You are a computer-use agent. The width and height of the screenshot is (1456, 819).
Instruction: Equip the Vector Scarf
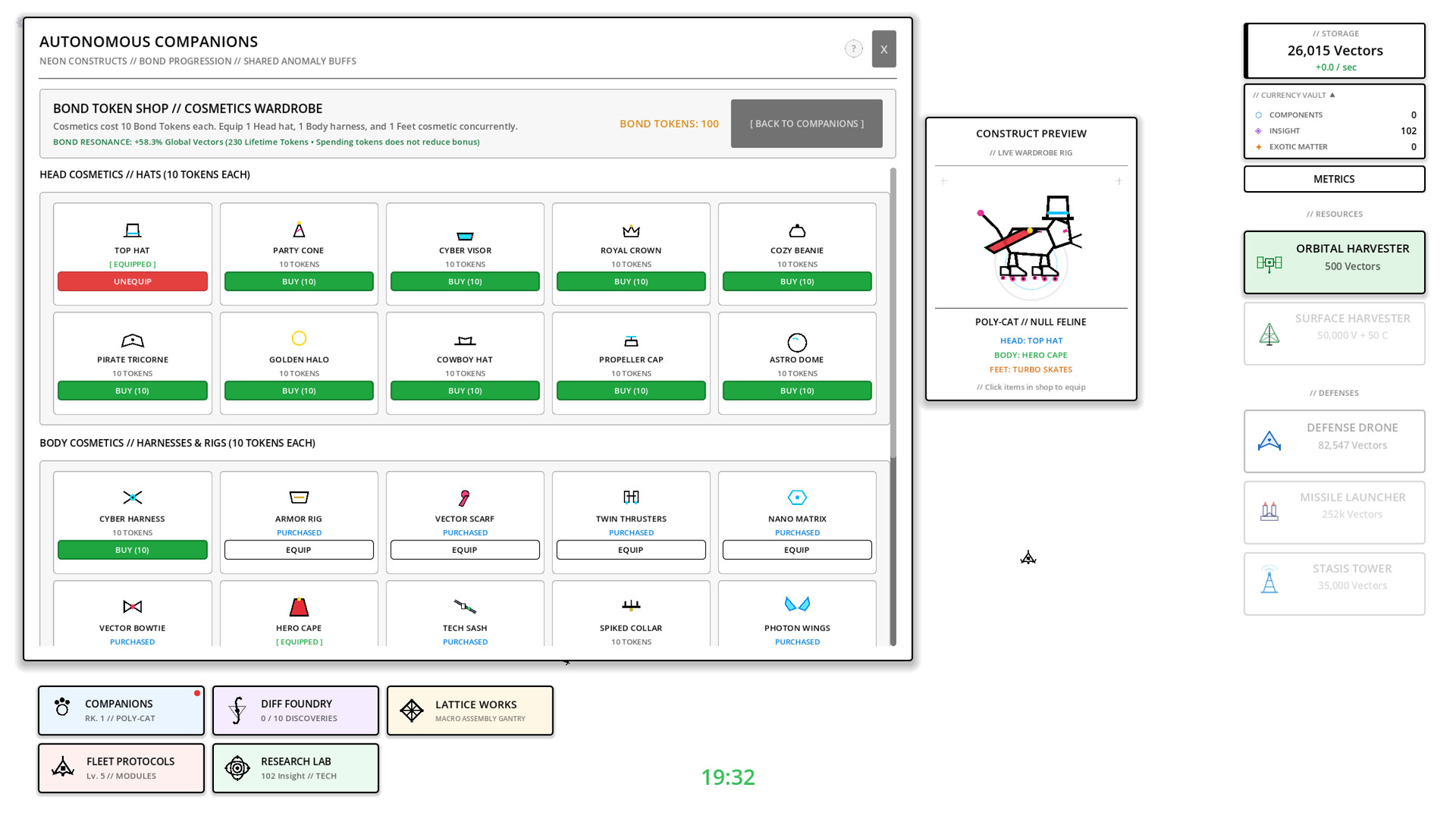(x=465, y=550)
